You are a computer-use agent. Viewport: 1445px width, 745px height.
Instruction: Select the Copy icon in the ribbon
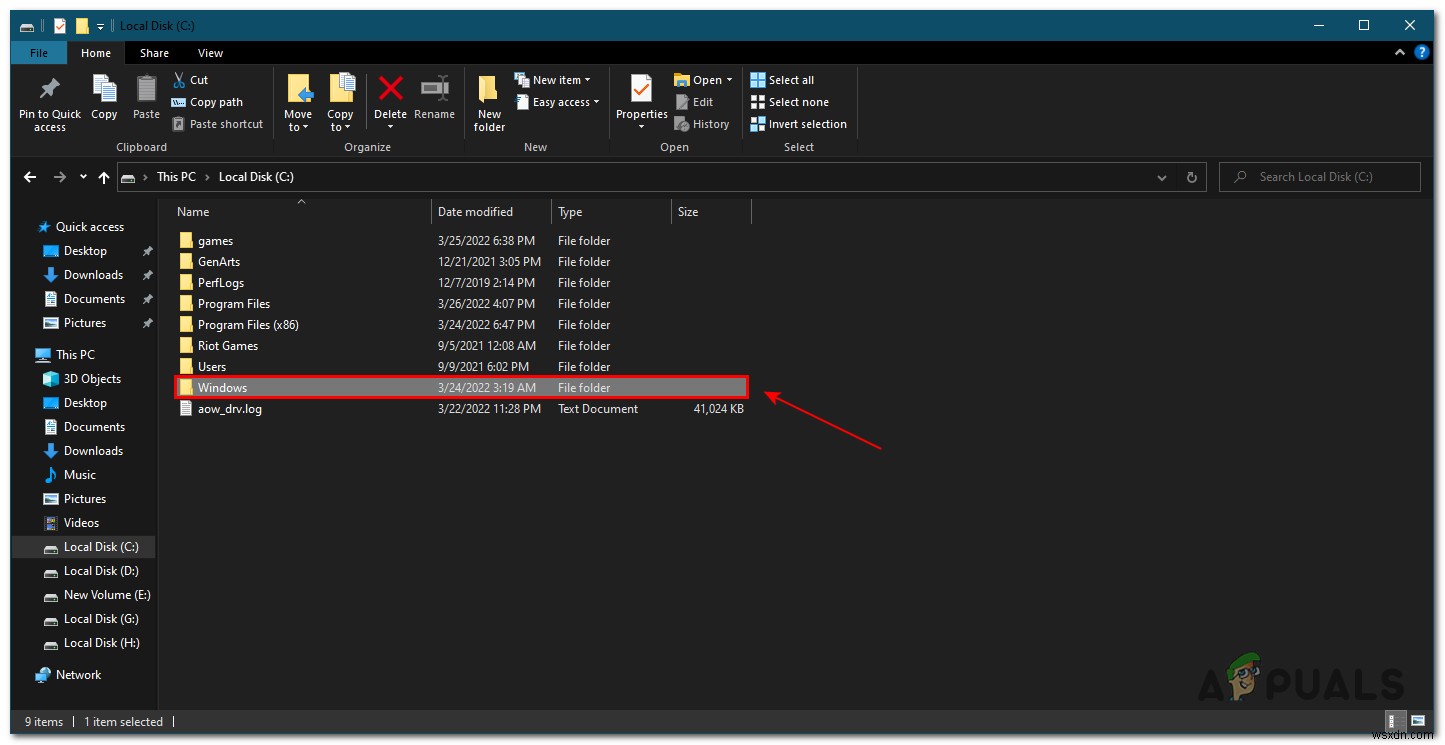tap(104, 95)
